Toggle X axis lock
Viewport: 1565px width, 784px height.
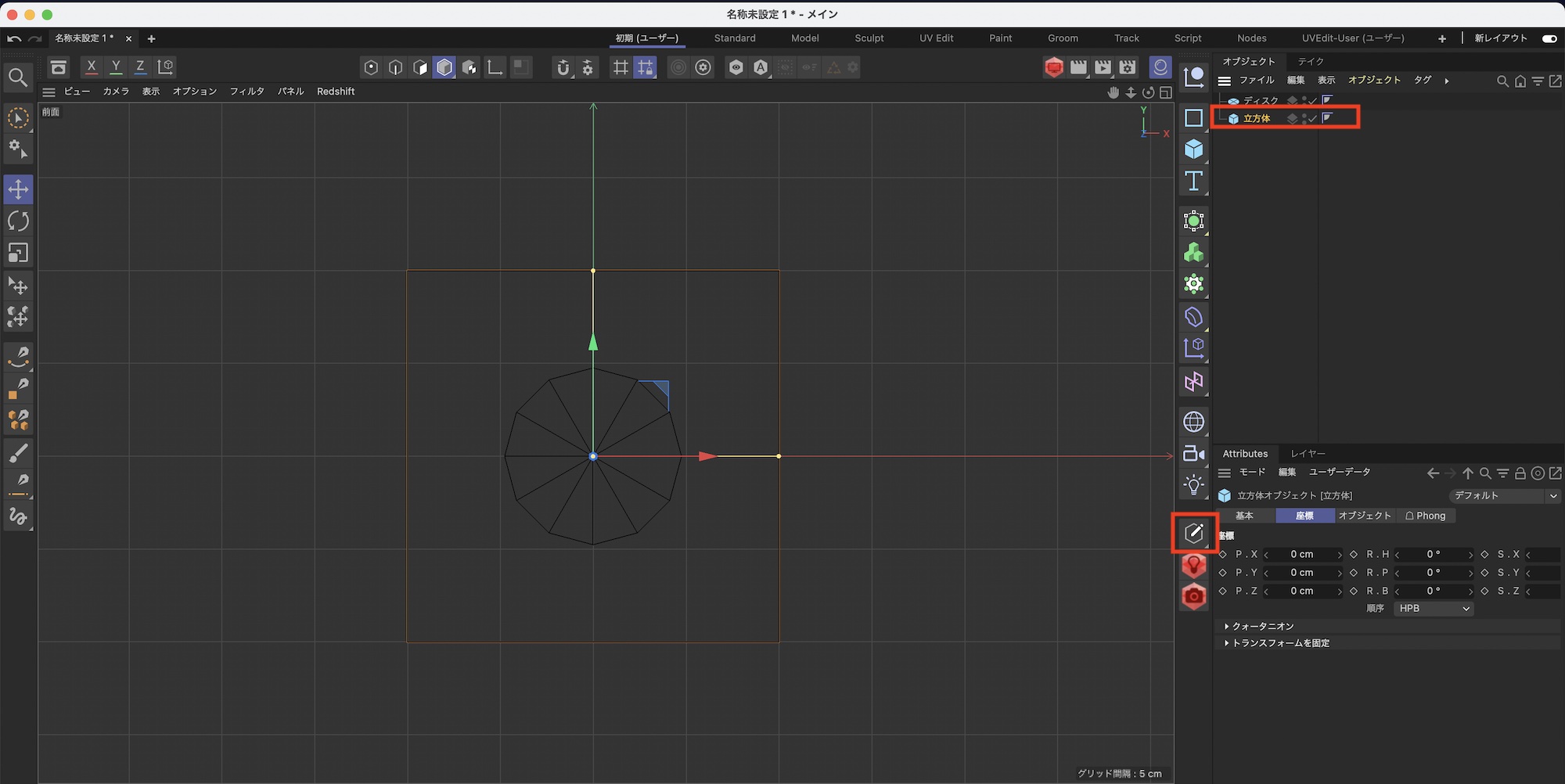tap(92, 67)
